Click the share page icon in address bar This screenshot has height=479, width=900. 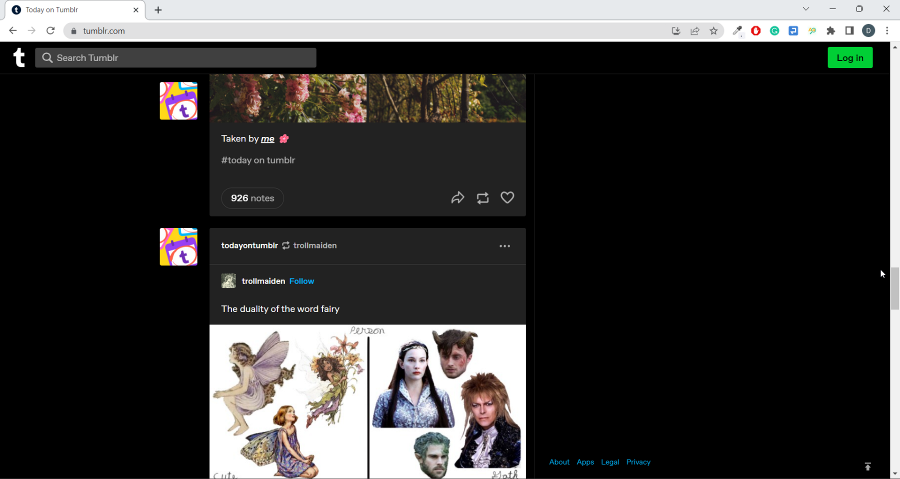tap(695, 31)
